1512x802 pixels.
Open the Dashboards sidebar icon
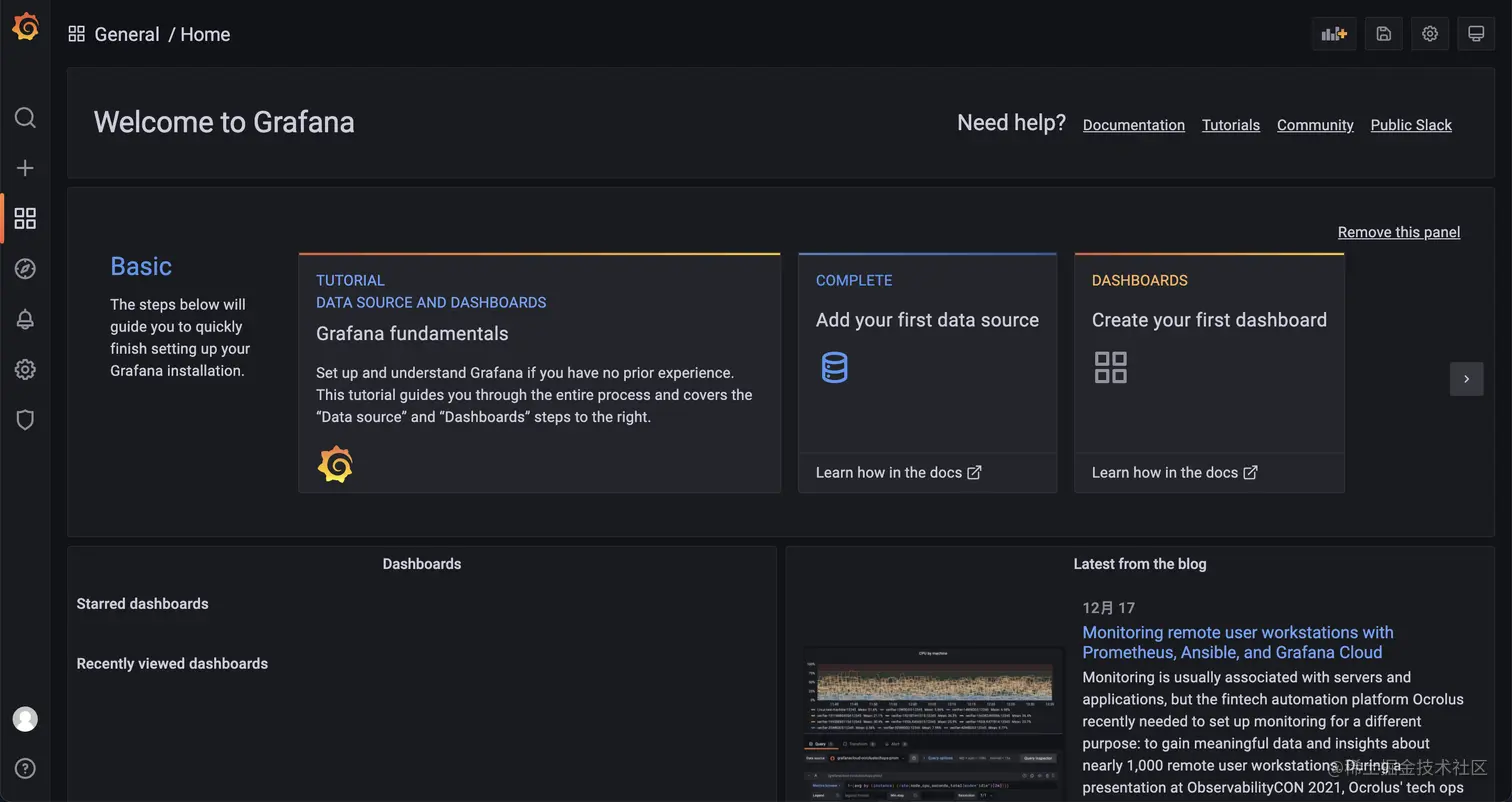(x=25, y=218)
